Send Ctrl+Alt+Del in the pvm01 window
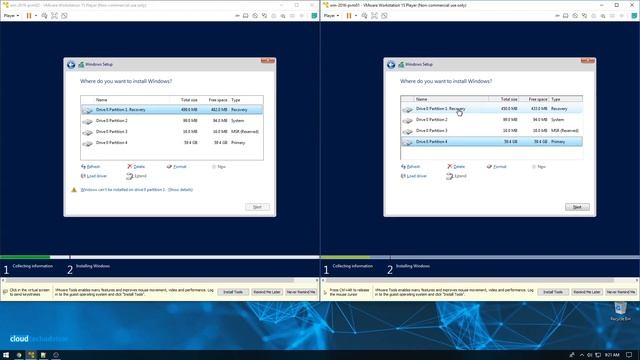640x360 pixels. (364, 16)
